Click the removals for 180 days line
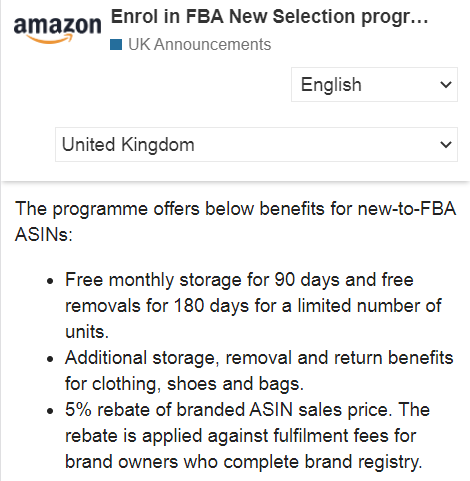This screenshot has height=481, width=470. [253, 306]
